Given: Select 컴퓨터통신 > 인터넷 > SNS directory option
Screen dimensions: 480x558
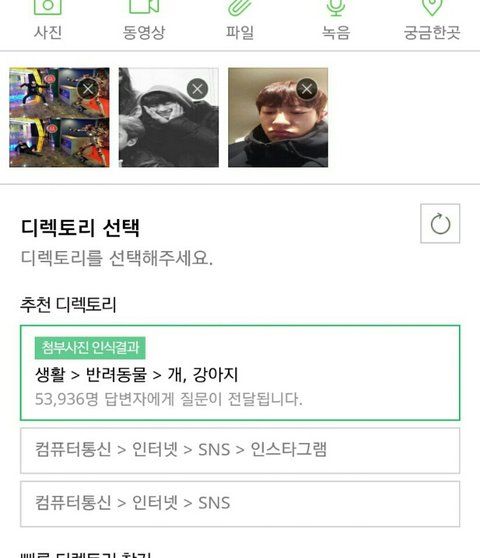Looking at the screenshot, I should (240, 504).
